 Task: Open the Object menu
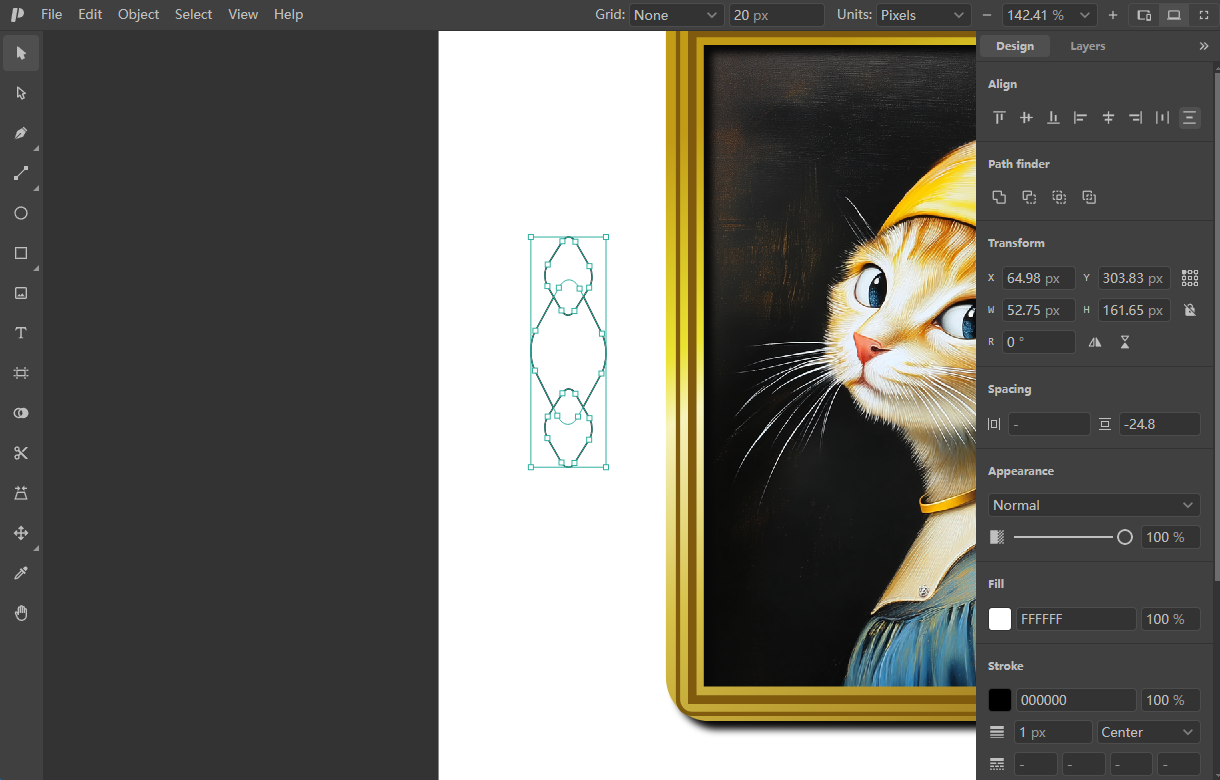click(x=138, y=14)
